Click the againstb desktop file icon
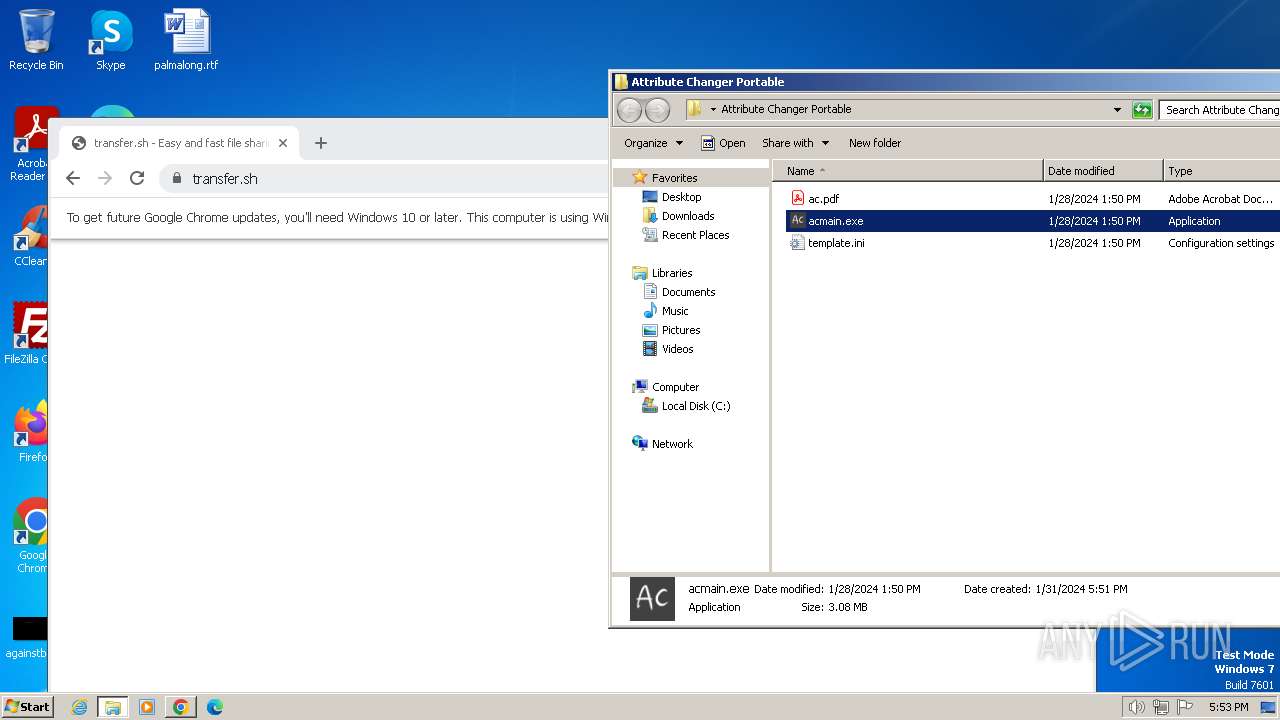The height and width of the screenshot is (720, 1280). click(x=28, y=637)
